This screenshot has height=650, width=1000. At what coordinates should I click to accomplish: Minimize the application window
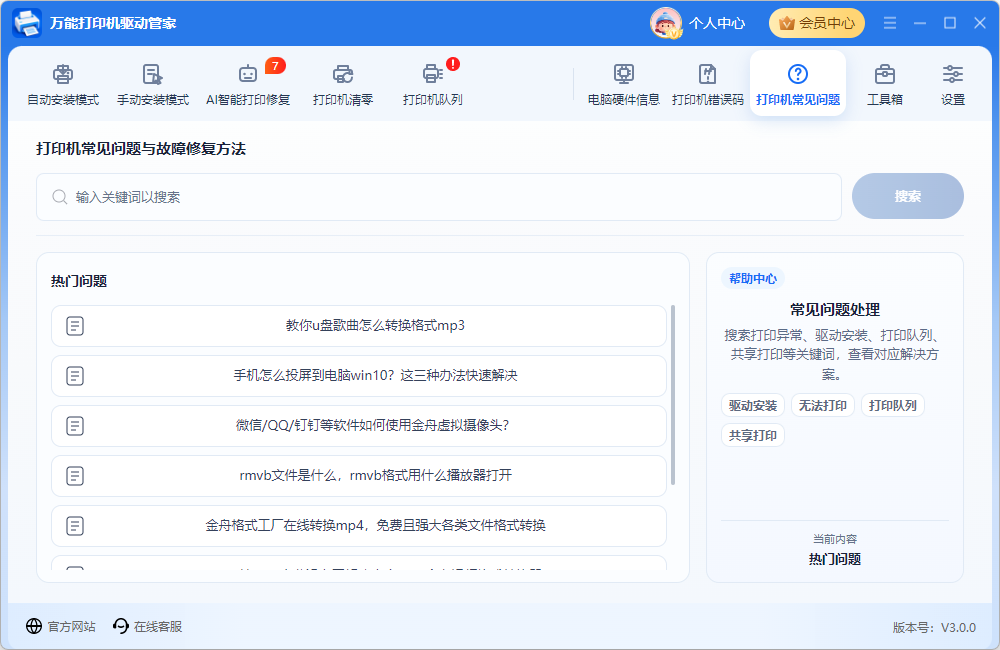(x=920, y=23)
